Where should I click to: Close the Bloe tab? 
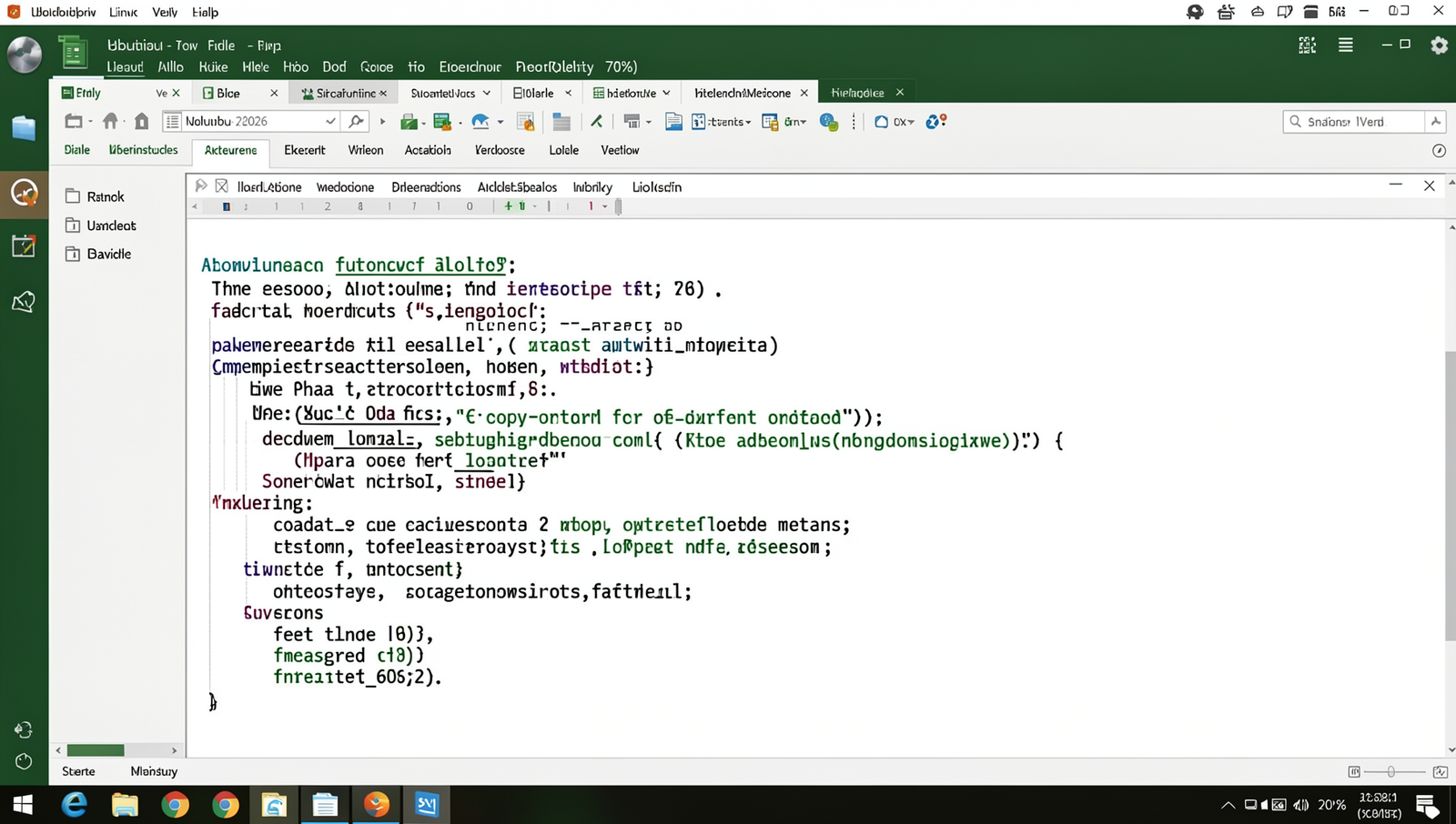[x=274, y=93]
